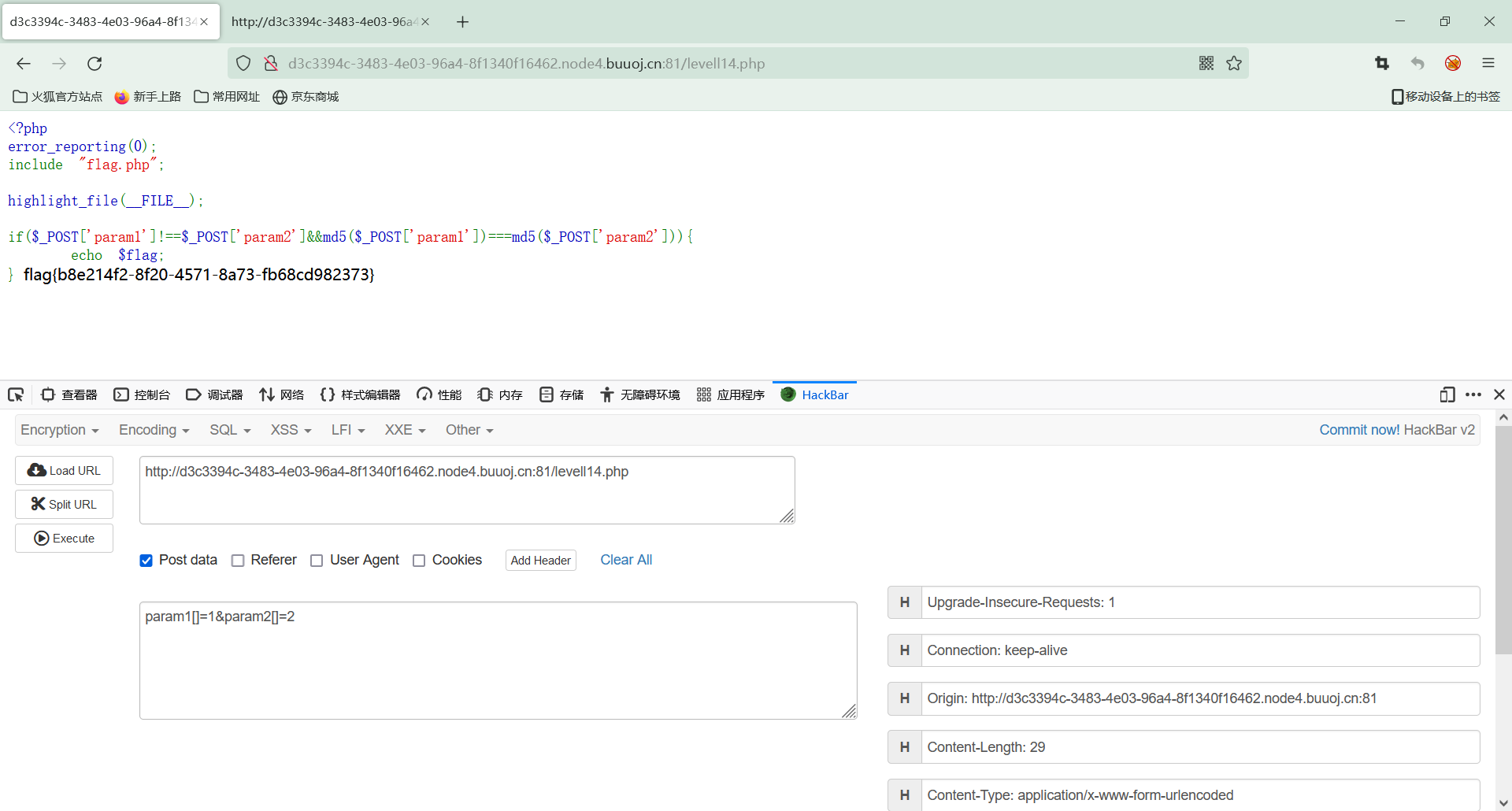Image resolution: width=1512 pixels, height=811 pixels.
Task: Select the 控制台 (Console) devtools panel
Action: (x=142, y=394)
